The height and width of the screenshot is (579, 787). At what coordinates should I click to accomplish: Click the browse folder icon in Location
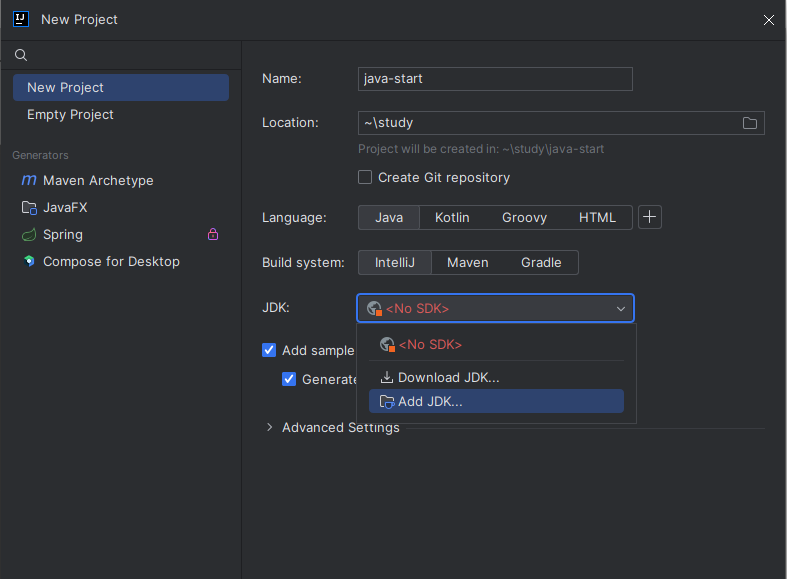[750, 123]
